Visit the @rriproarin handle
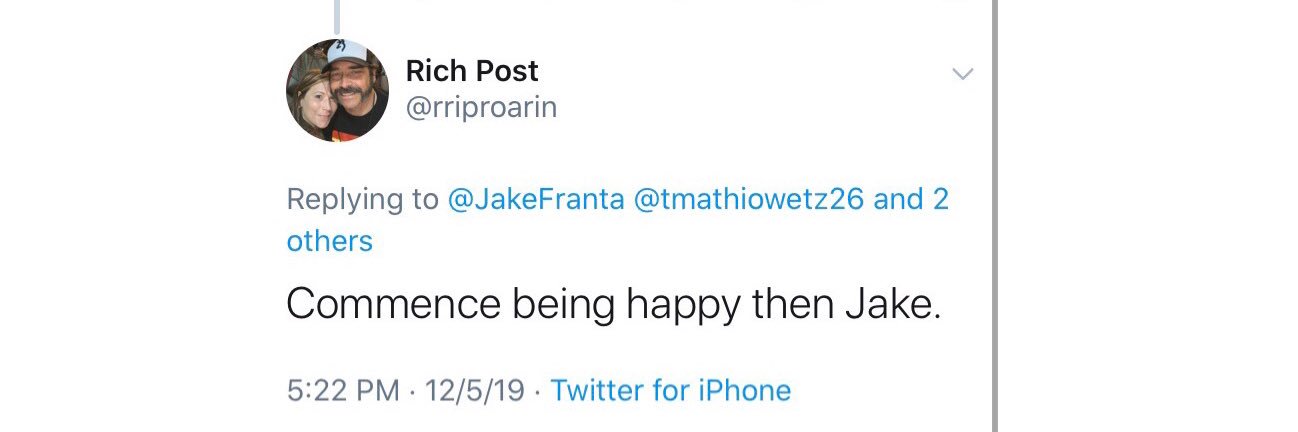 [481, 108]
